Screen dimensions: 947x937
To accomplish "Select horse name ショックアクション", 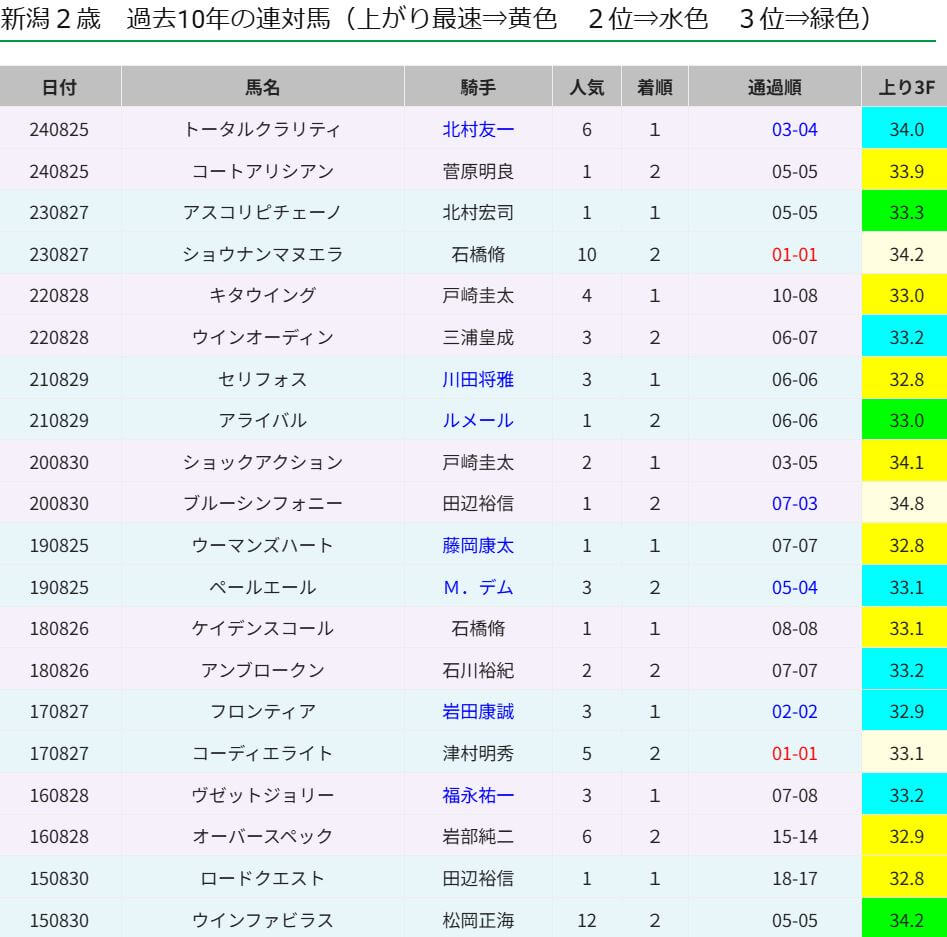I will [x=263, y=462].
